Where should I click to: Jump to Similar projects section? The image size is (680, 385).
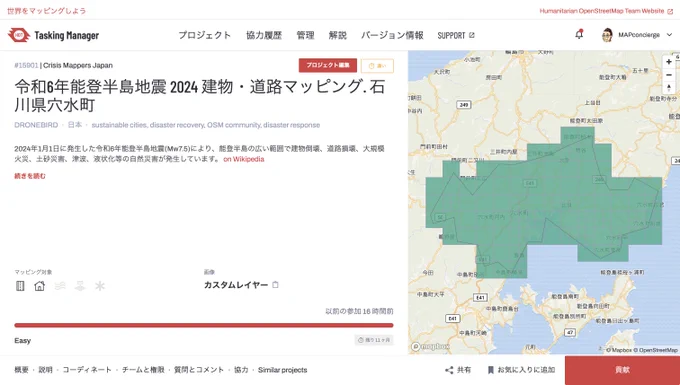282,370
